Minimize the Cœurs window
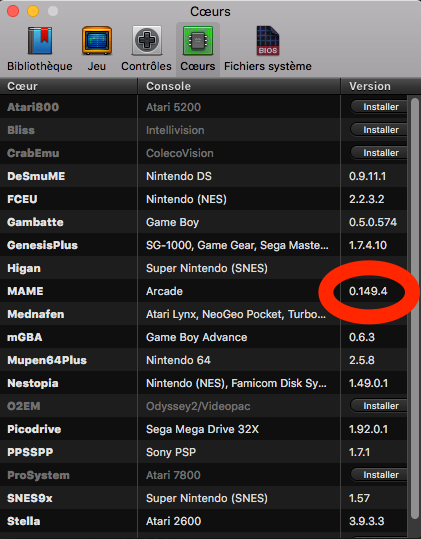The height and width of the screenshot is (539, 421). point(33,11)
